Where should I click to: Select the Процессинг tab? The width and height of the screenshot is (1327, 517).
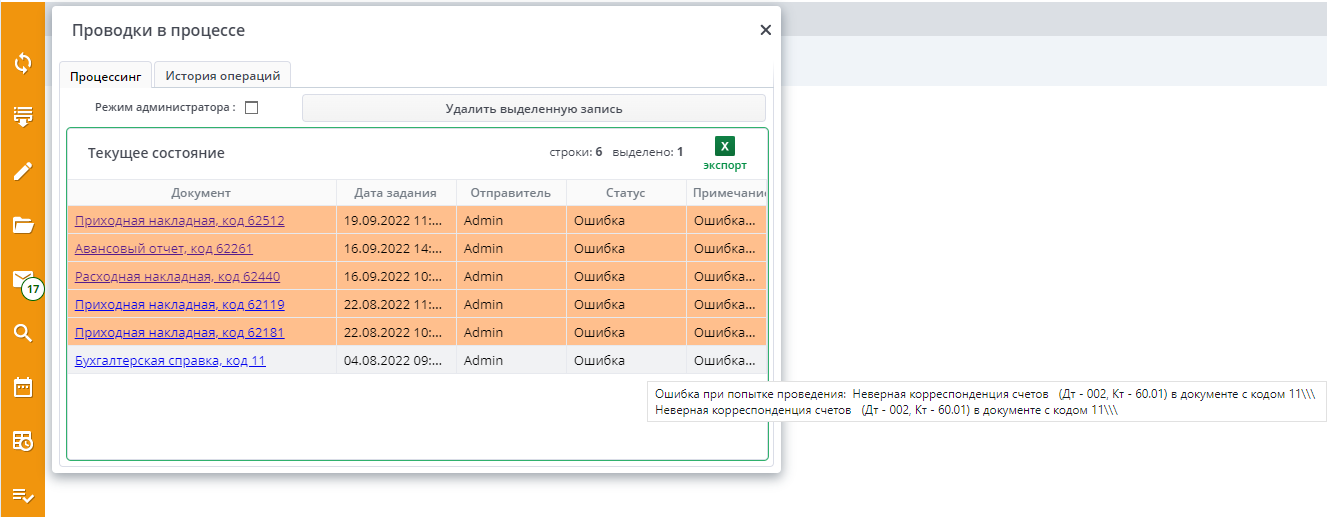tap(106, 76)
